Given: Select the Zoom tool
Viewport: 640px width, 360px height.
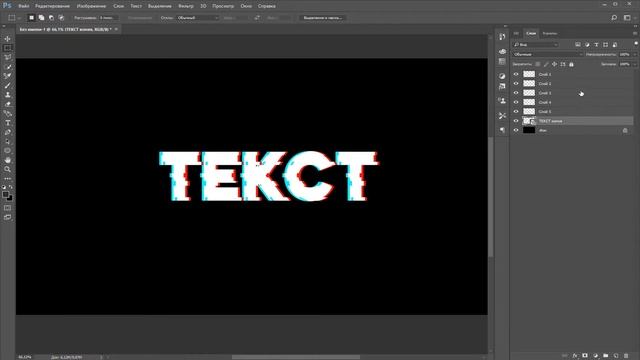Looking at the screenshot, I should (7, 169).
